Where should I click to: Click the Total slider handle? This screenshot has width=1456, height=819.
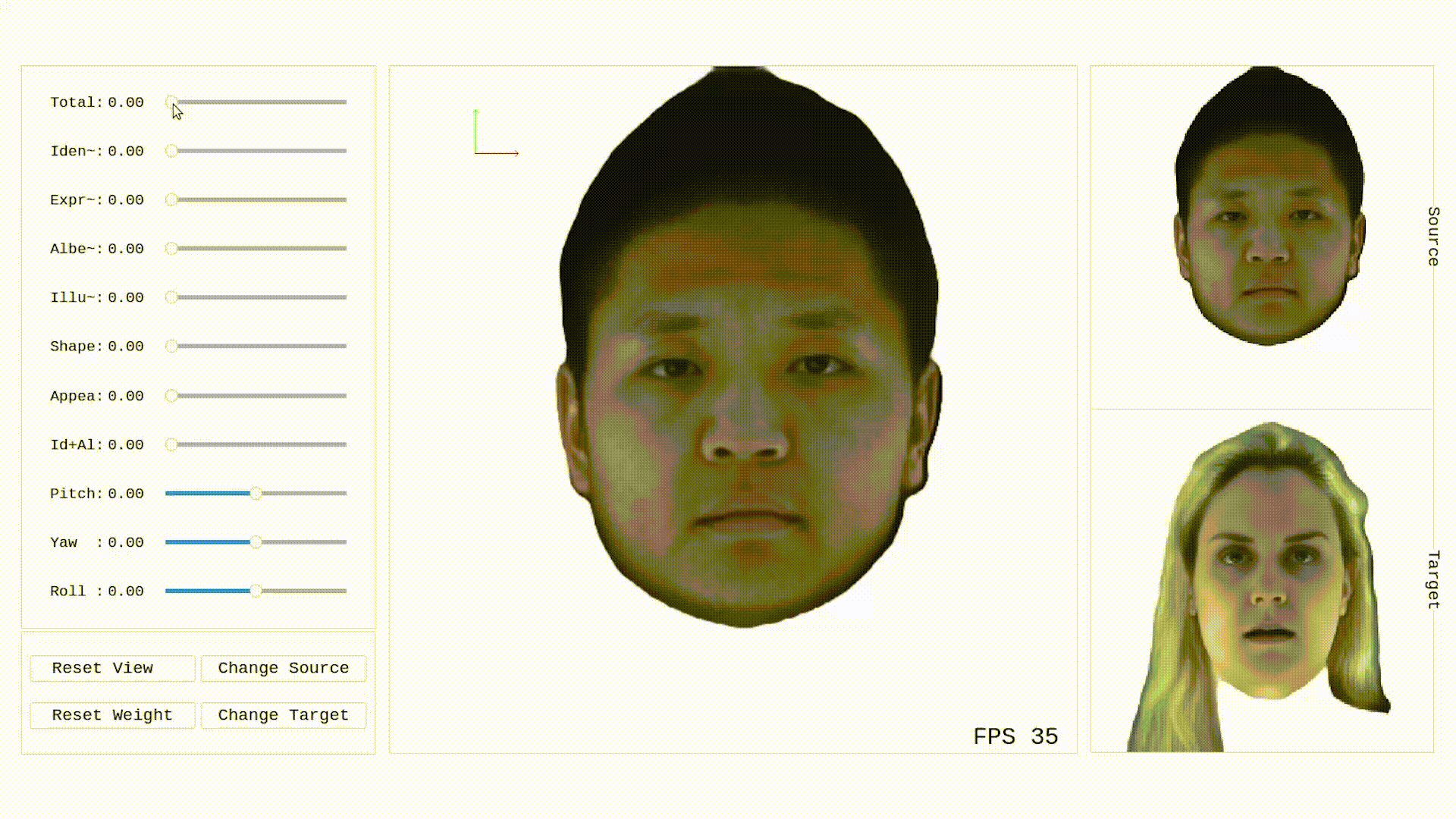[172, 102]
